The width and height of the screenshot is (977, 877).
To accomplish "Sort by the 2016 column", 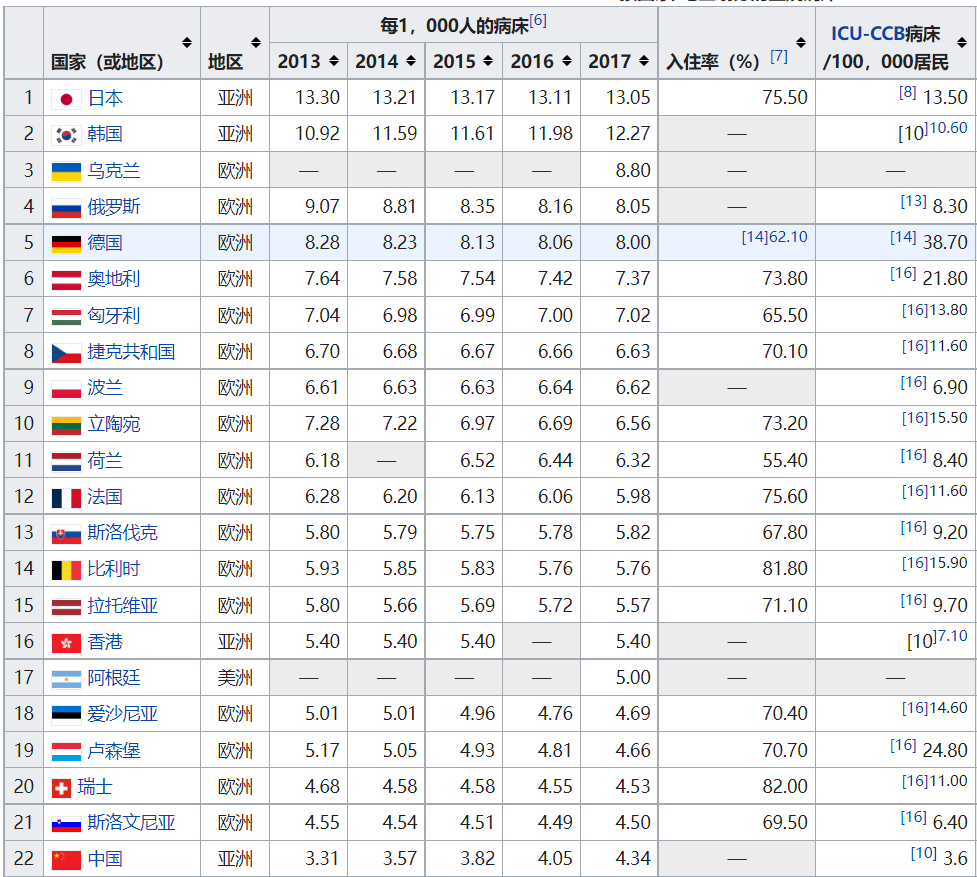I will 566,61.
